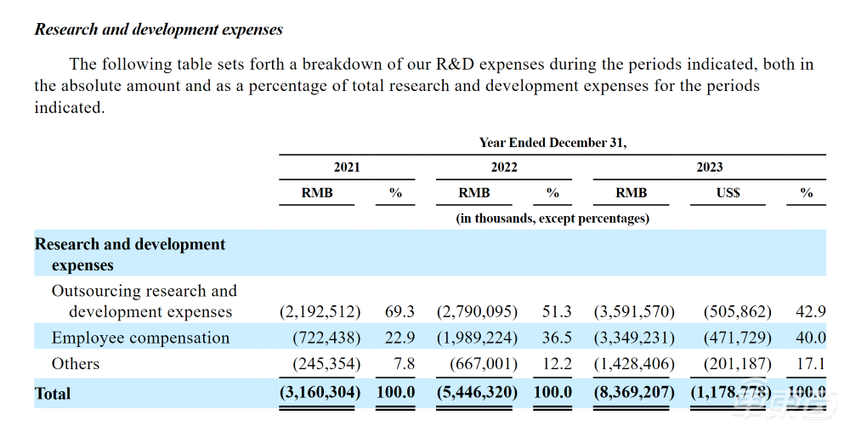850x432 pixels.
Task: Click the '(in thousands, except percentages)' note
Action: [x=552, y=217]
